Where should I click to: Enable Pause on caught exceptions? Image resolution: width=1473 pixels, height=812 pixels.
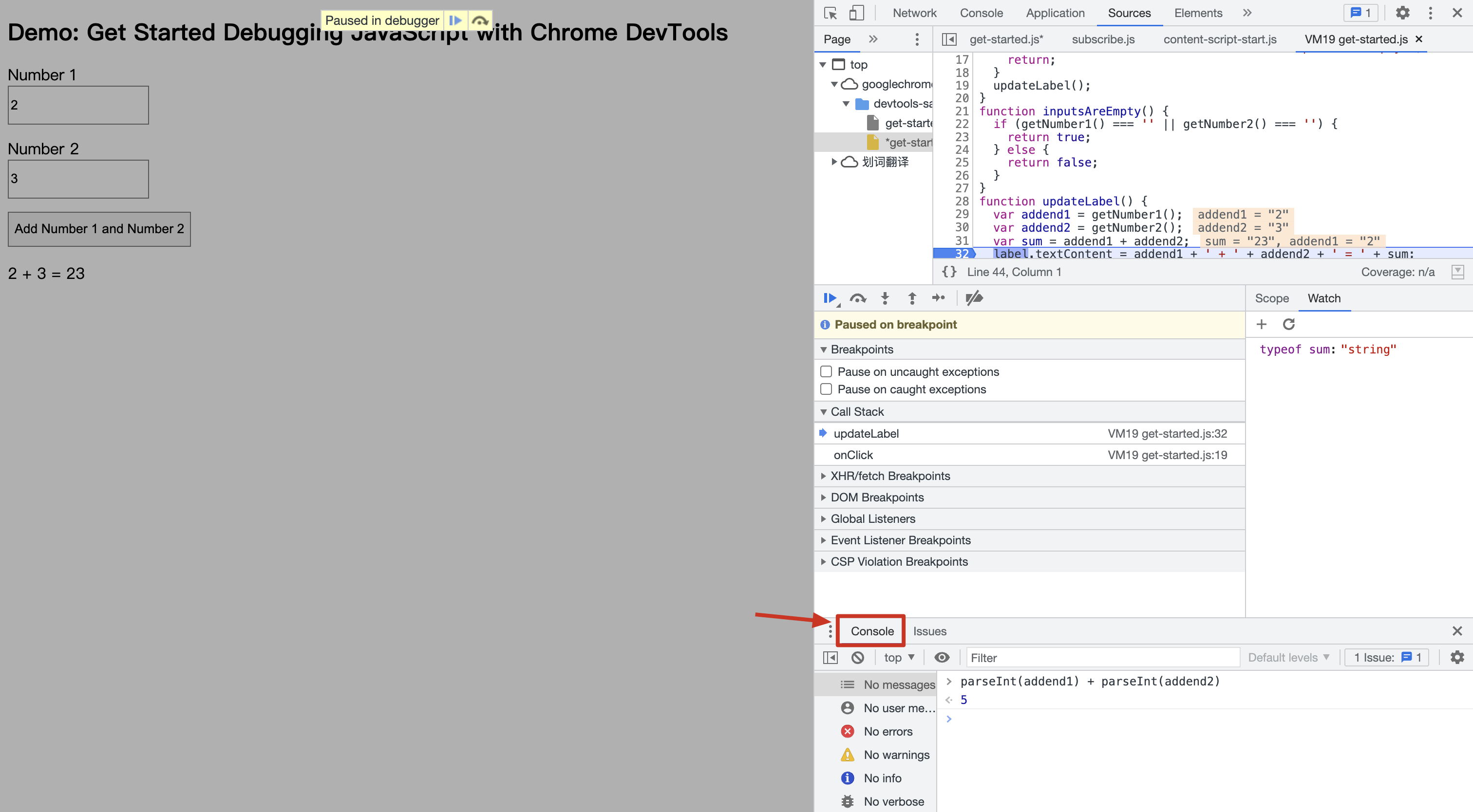pyautogui.click(x=826, y=389)
